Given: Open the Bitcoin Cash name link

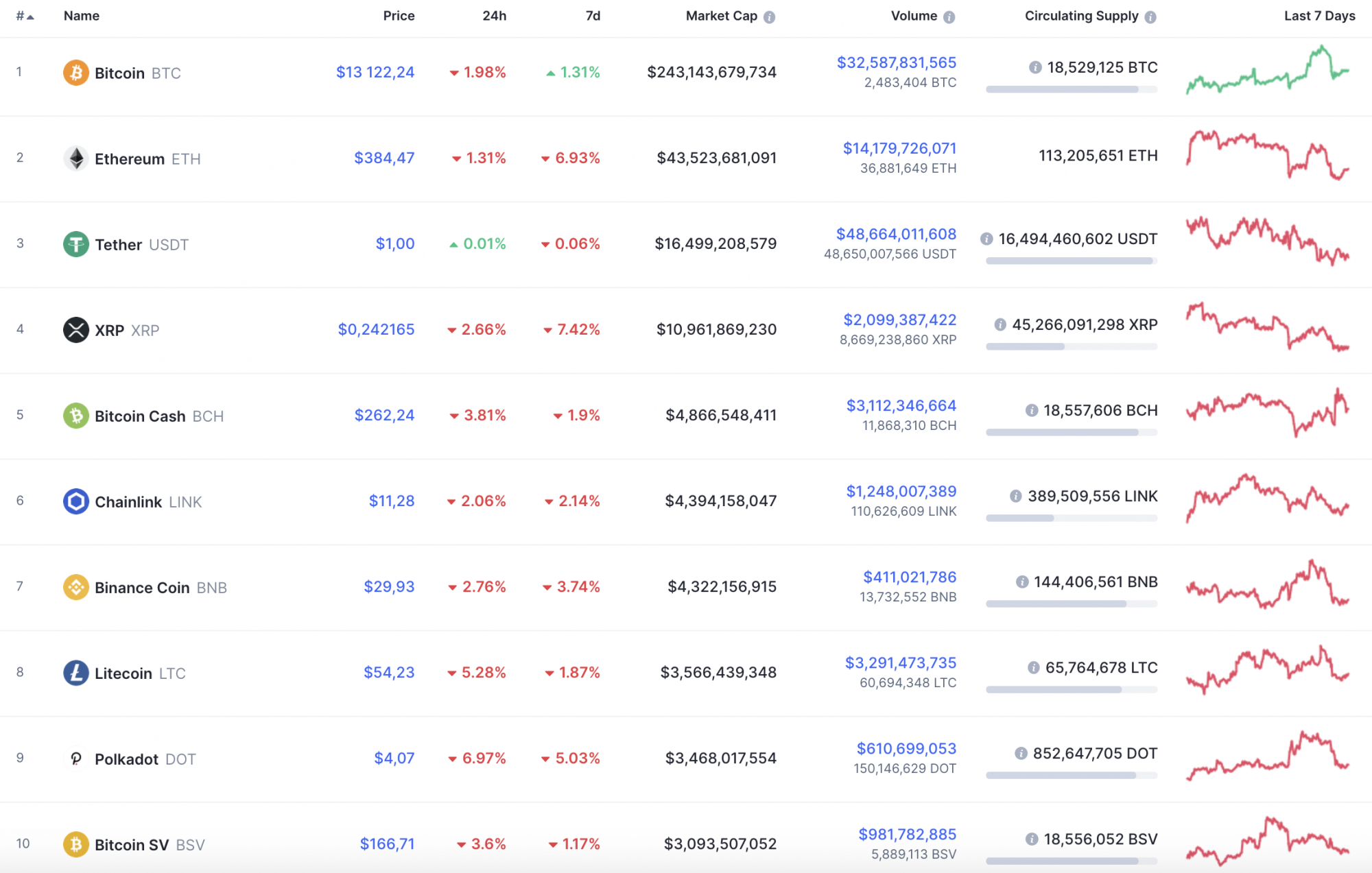Looking at the screenshot, I should 140,416.
